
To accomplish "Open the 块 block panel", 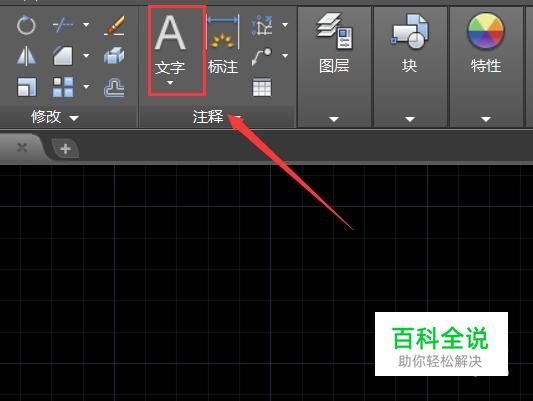I will click(410, 42).
